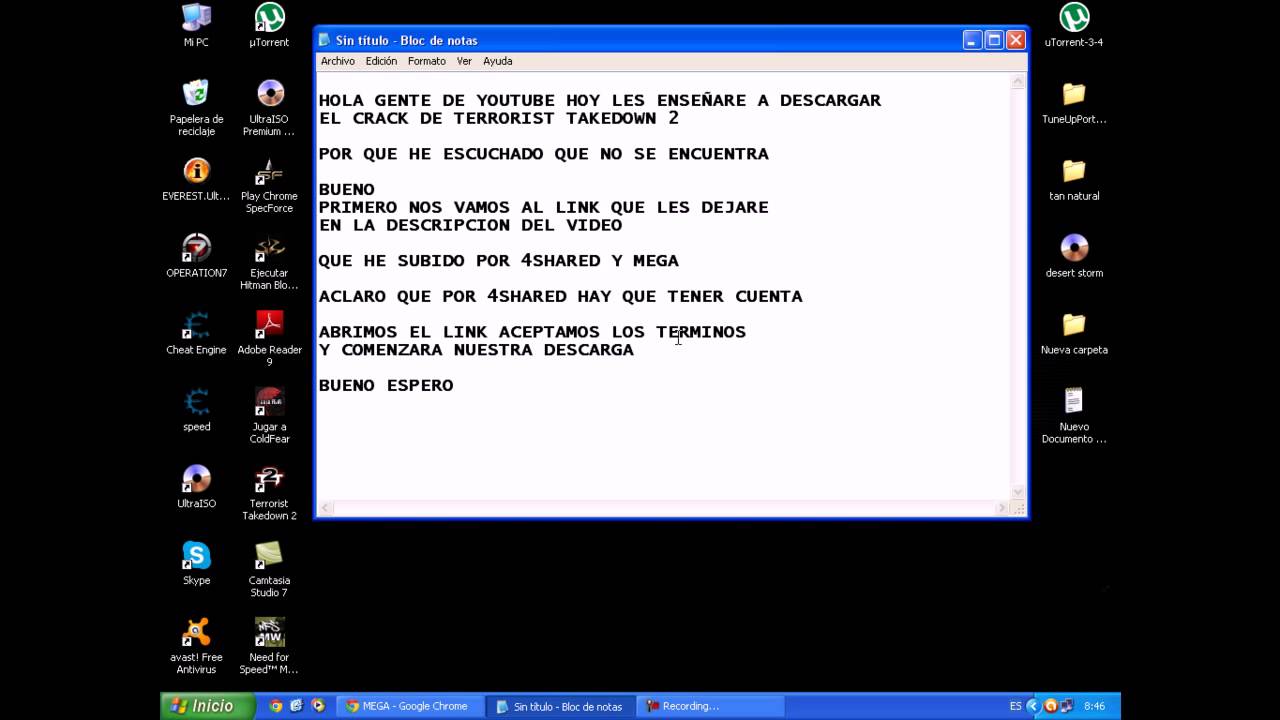Open the TuneUpPort folder icon
Image resolution: width=1280 pixels, height=720 pixels.
[1074, 101]
